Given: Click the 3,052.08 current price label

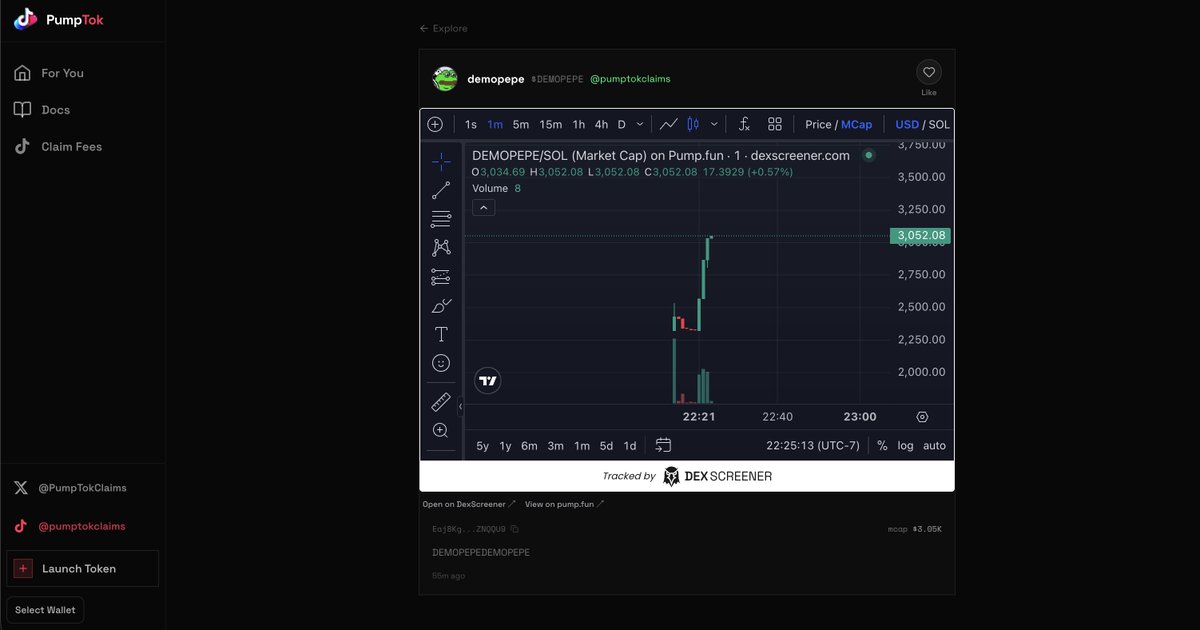Looking at the screenshot, I should click(920, 236).
